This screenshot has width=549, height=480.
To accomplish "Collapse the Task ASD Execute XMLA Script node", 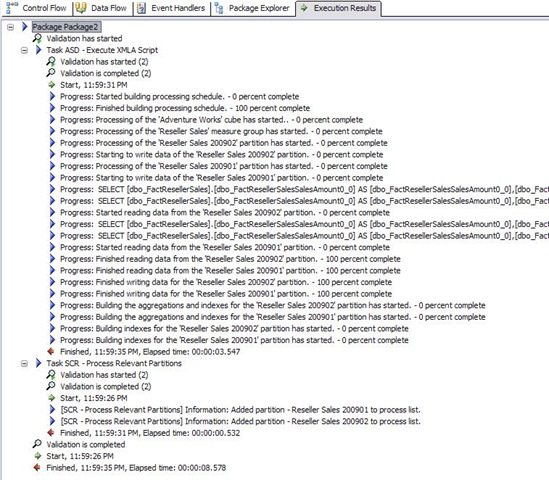I will [x=24, y=50].
